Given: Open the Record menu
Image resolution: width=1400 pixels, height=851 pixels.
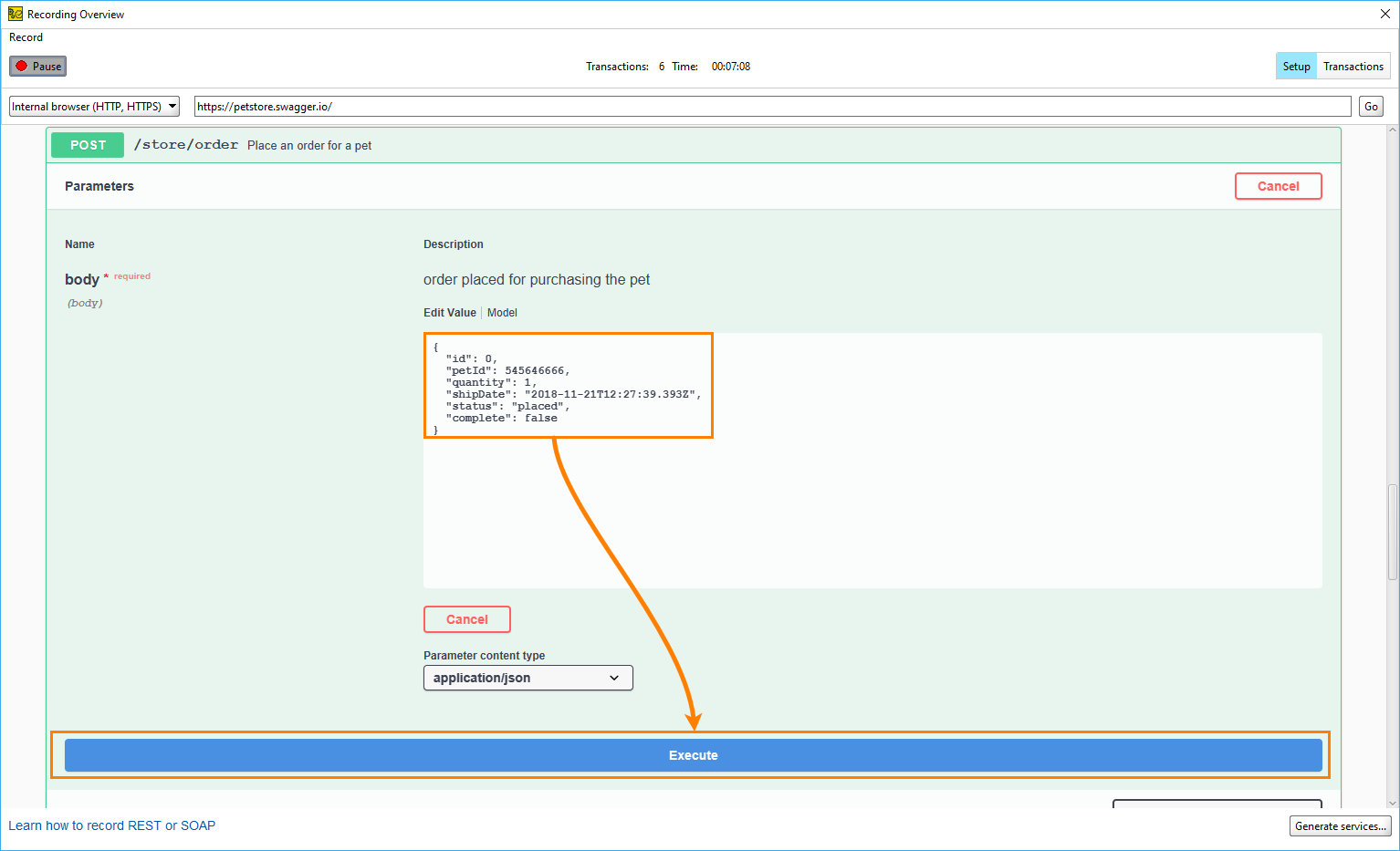Looking at the screenshot, I should tap(26, 37).
